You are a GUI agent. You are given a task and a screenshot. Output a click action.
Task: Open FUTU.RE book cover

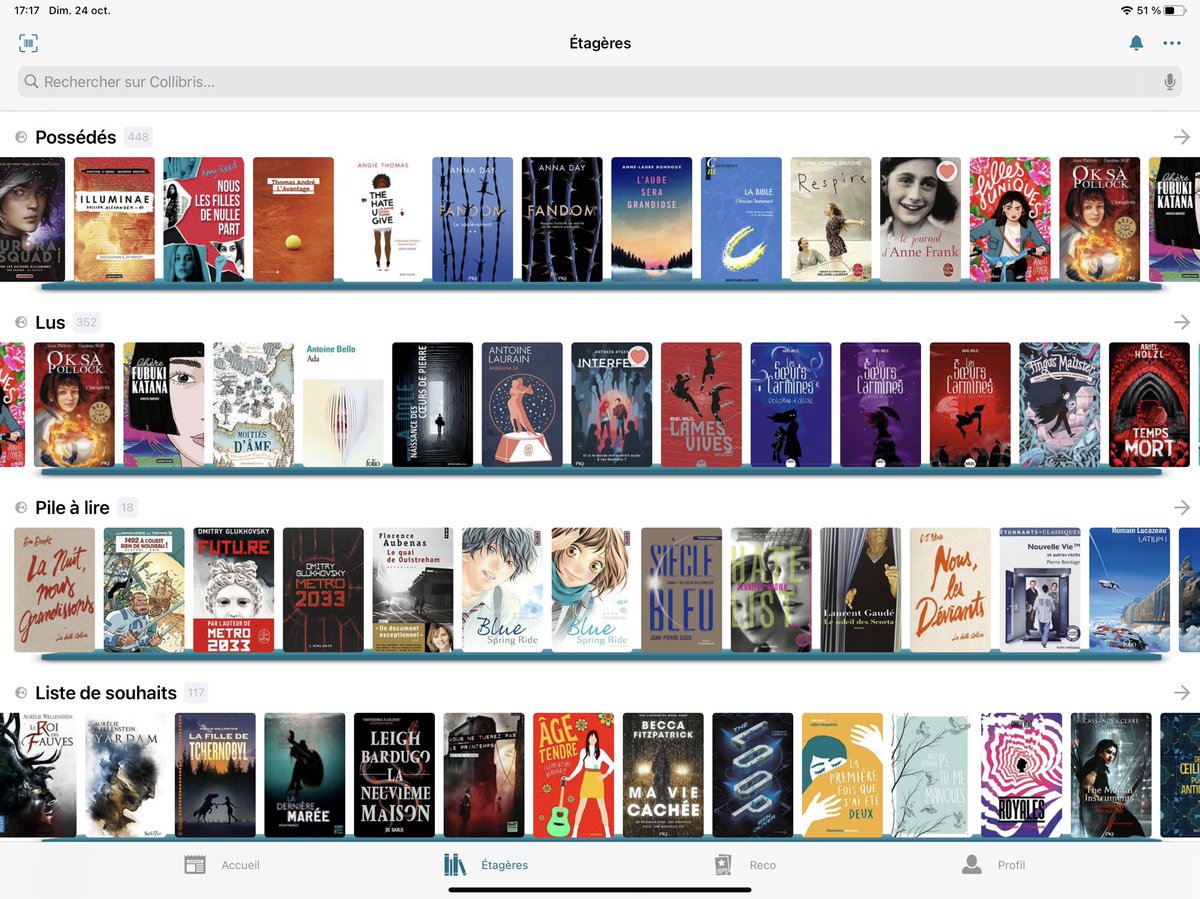(233, 590)
